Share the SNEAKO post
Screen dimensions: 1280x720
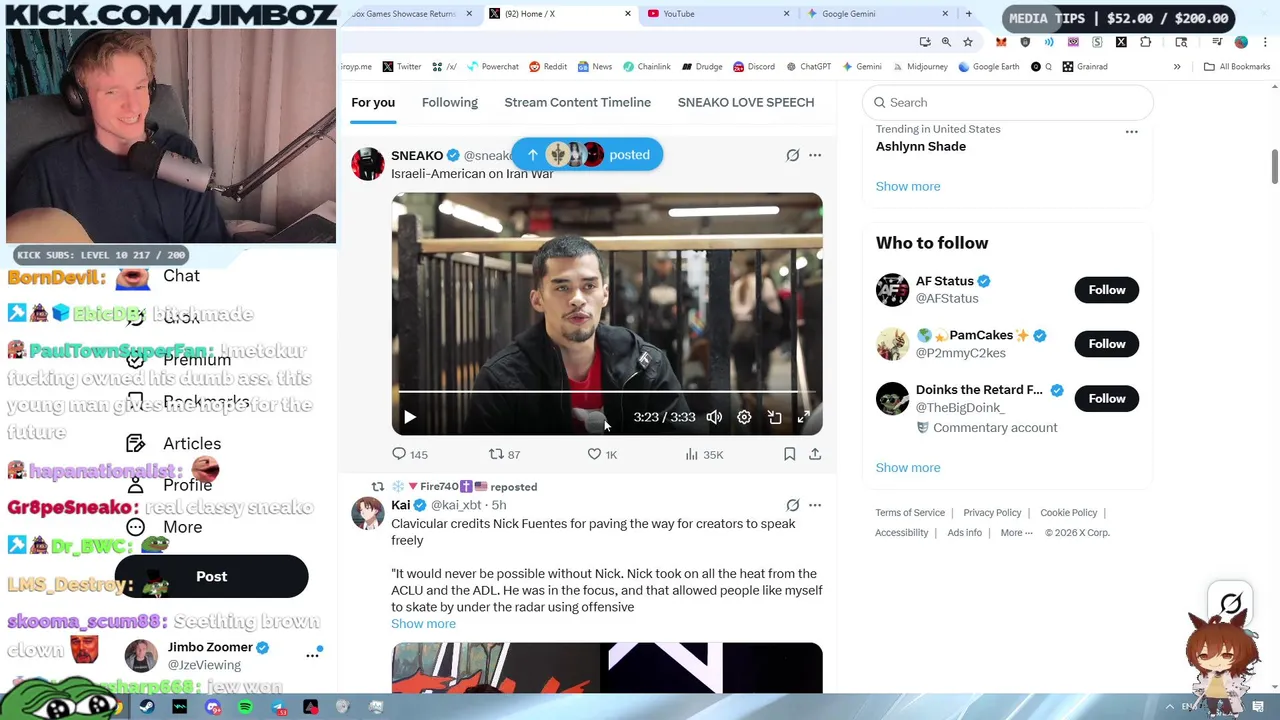(815, 454)
